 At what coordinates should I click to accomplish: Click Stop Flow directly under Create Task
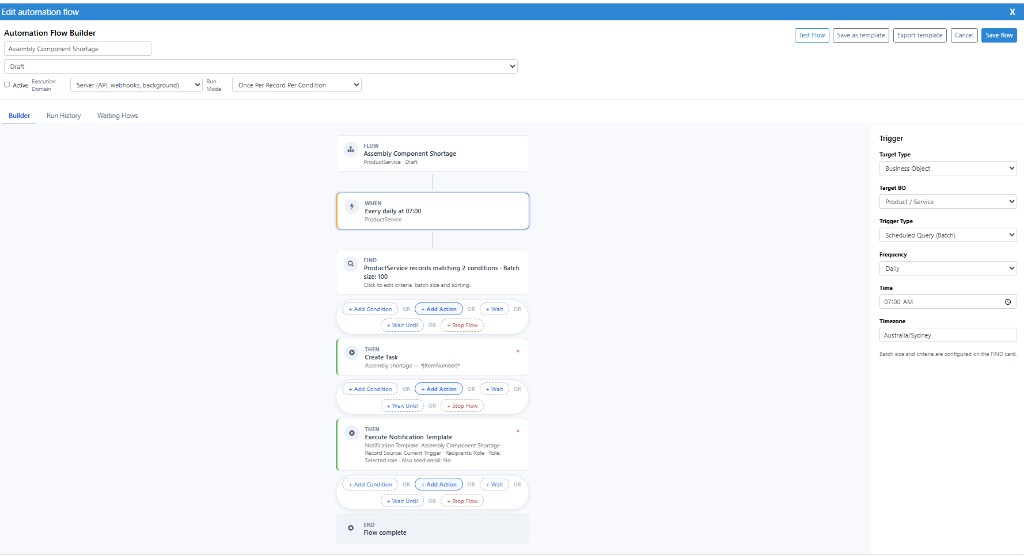coord(462,406)
